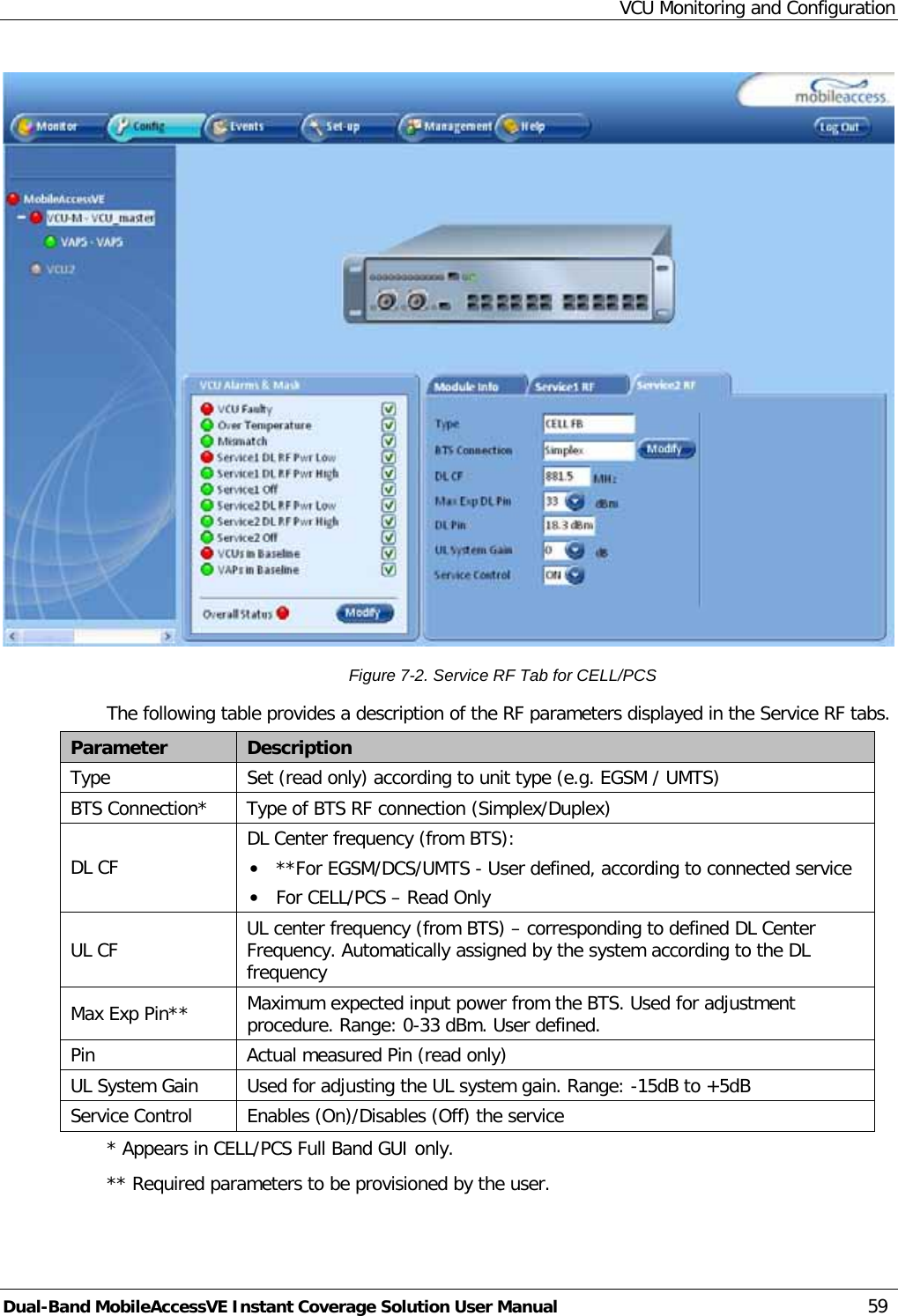Click red status icon of VCU-M node
This screenshot has width=898, height=1316.
[x=36, y=217]
